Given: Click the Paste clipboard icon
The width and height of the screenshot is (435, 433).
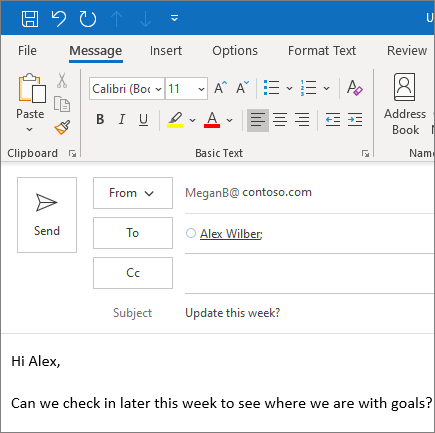Looking at the screenshot, I should [x=32, y=88].
